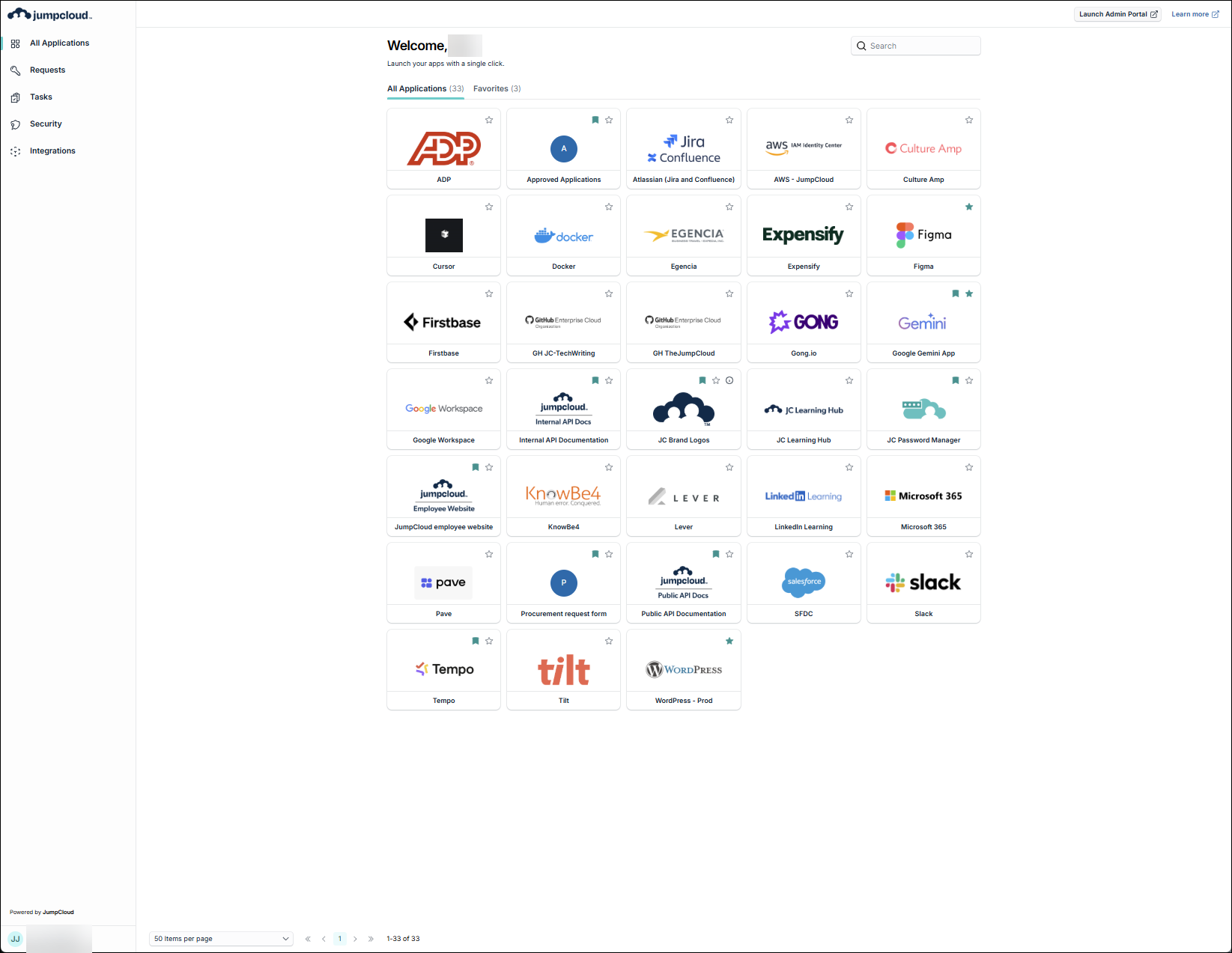Toggle favorite star on Expensify card
The width and height of the screenshot is (1232, 953).
coord(849,207)
